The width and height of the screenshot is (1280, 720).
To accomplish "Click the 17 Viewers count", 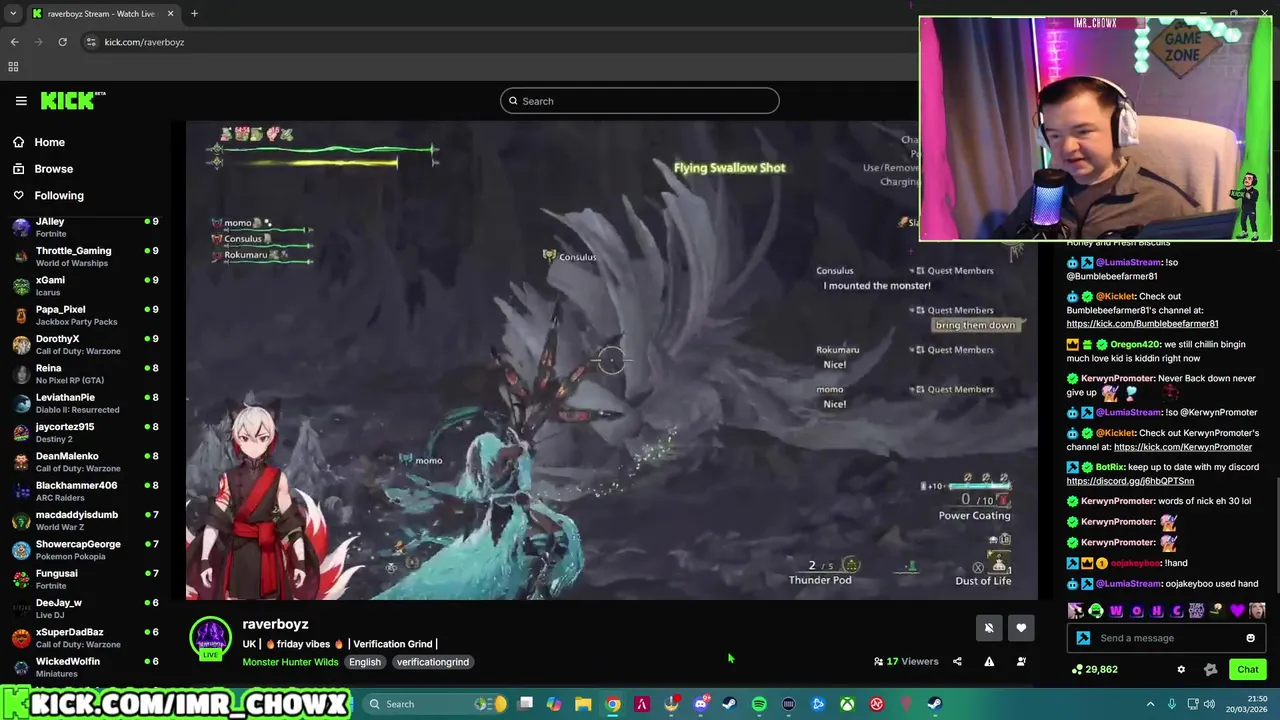I will click(x=906, y=661).
